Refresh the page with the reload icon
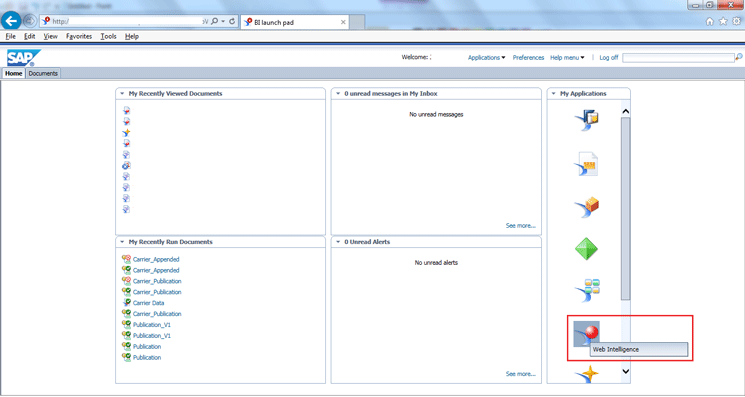This screenshot has width=745, height=397. pyautogui.click(x=232, y=21)
